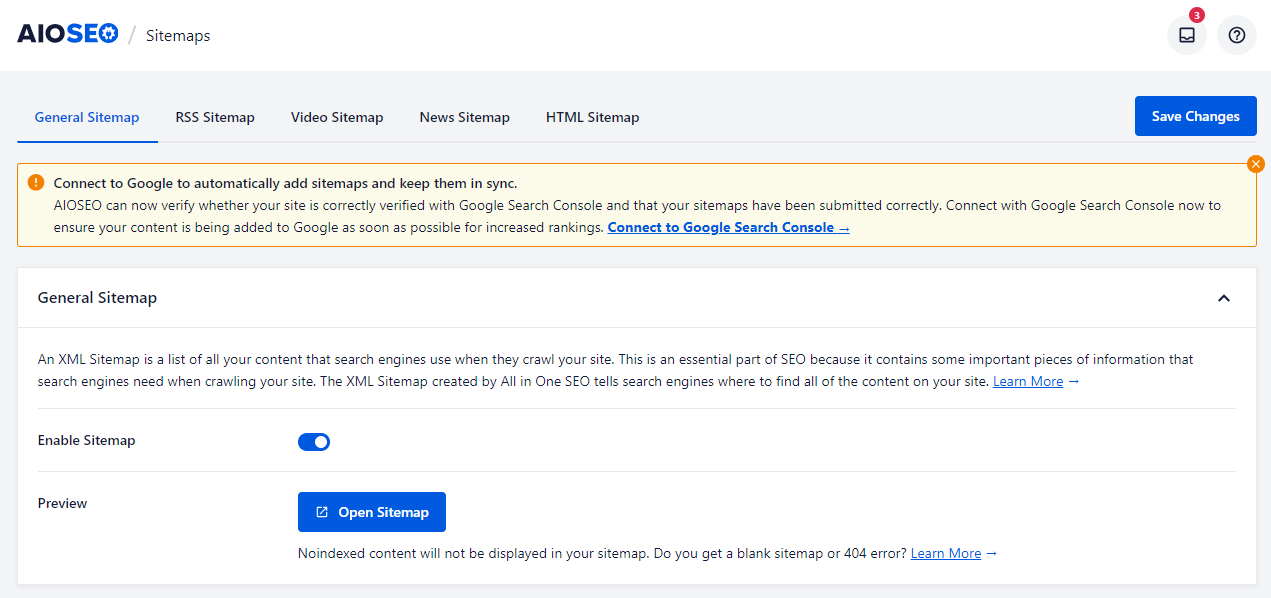Click the Learn More link about XML sitemaps

tap(1027, 381)
